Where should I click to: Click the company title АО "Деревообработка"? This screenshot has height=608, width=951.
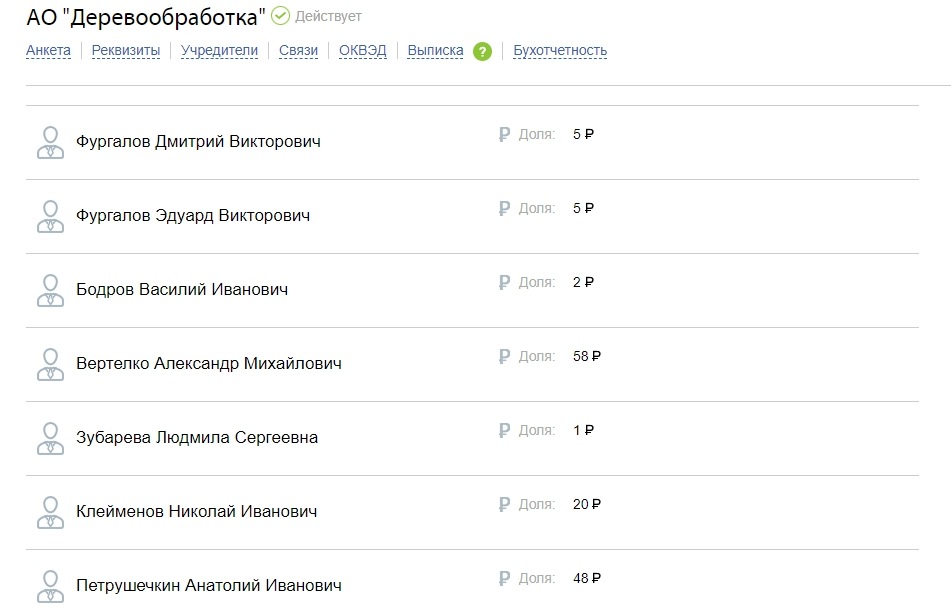coord(146,18)
